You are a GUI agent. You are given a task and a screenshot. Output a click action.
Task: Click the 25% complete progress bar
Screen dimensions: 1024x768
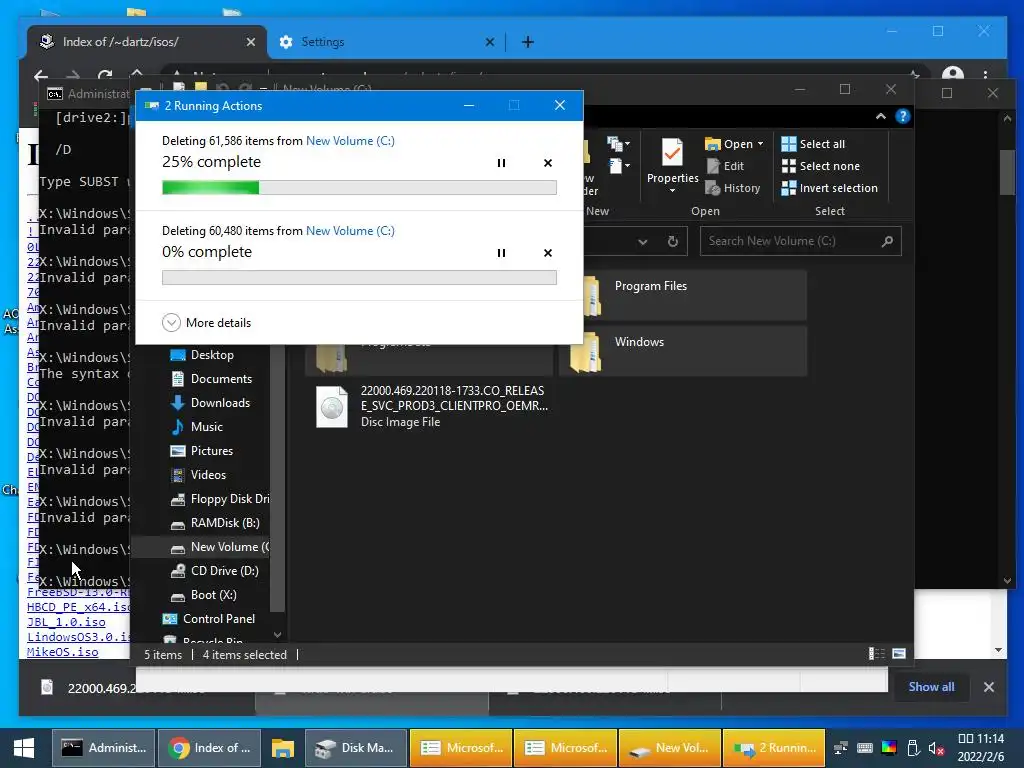[x=359, y=188]
